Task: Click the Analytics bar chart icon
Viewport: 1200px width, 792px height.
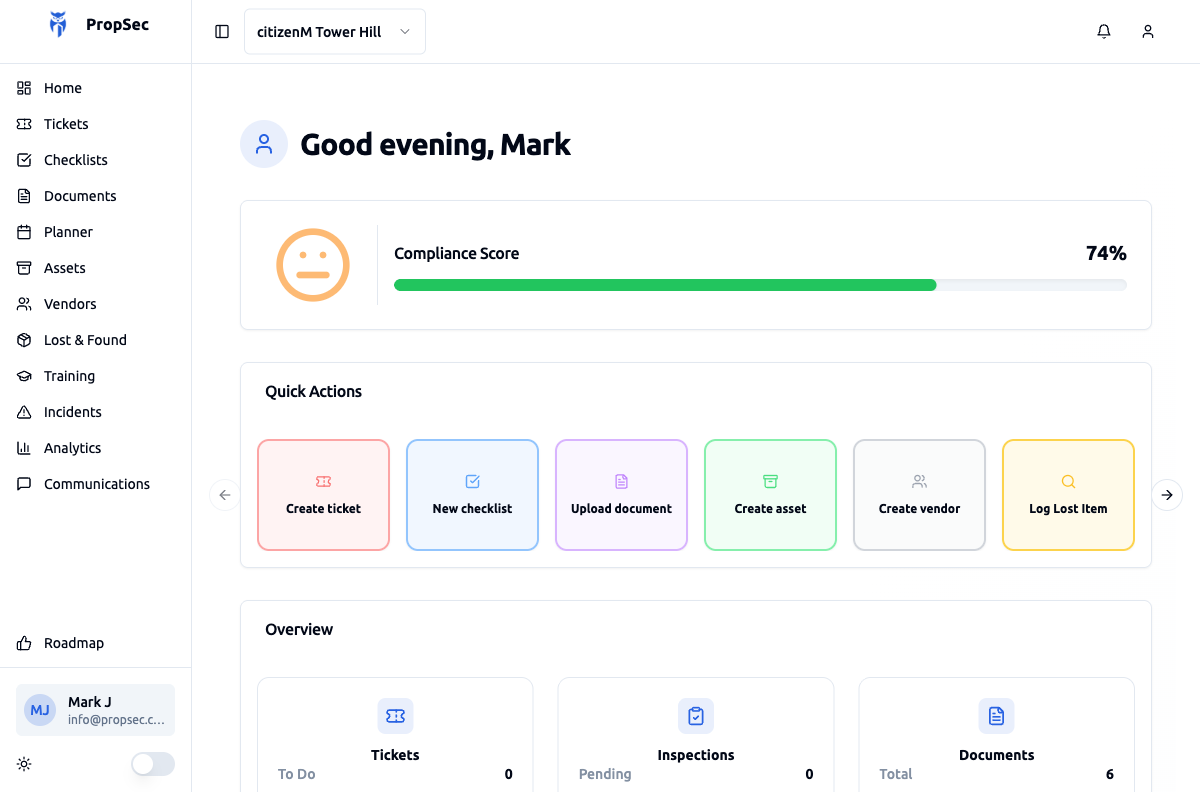Action: point(24,448)
